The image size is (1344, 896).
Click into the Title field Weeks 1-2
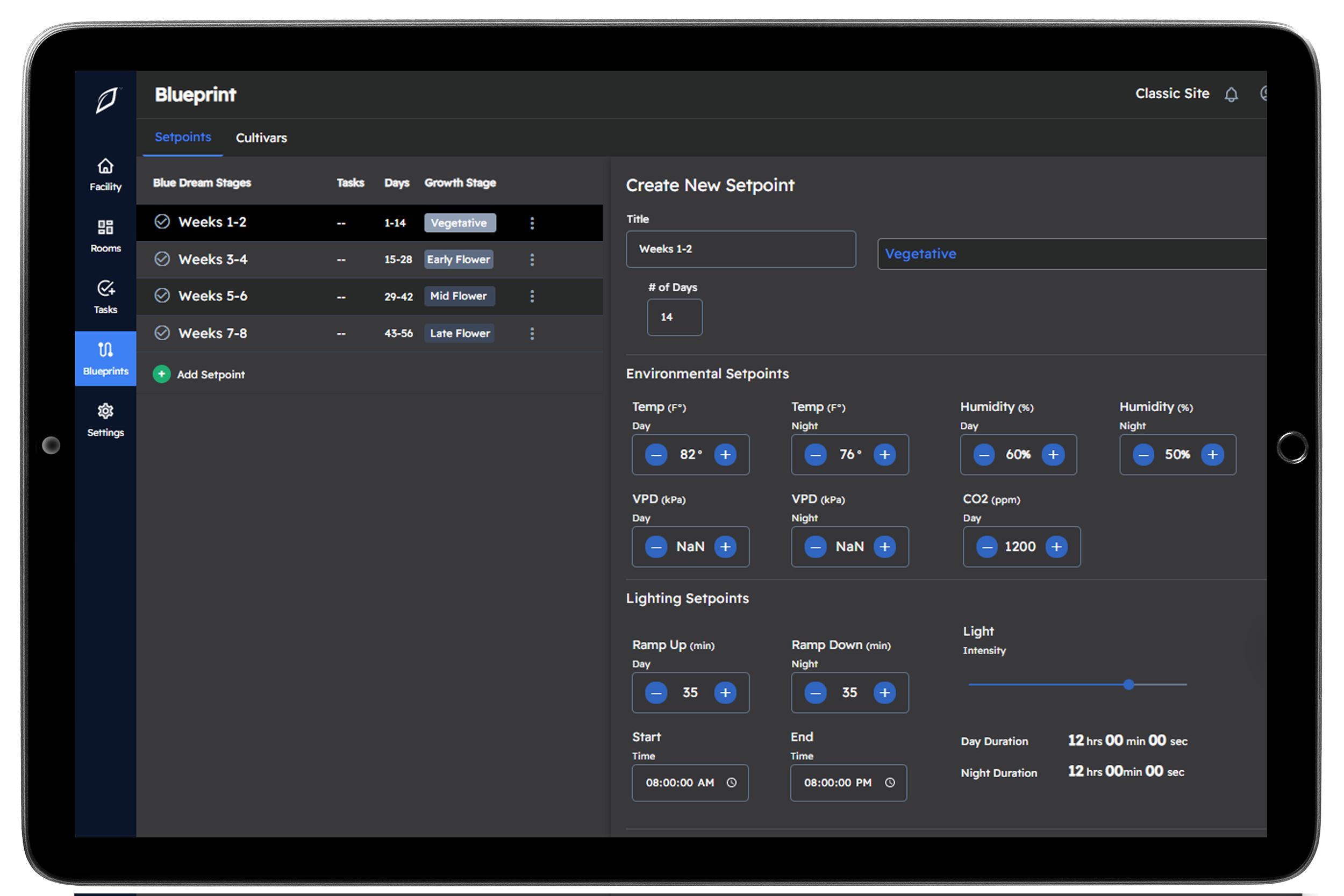(741, 249)
